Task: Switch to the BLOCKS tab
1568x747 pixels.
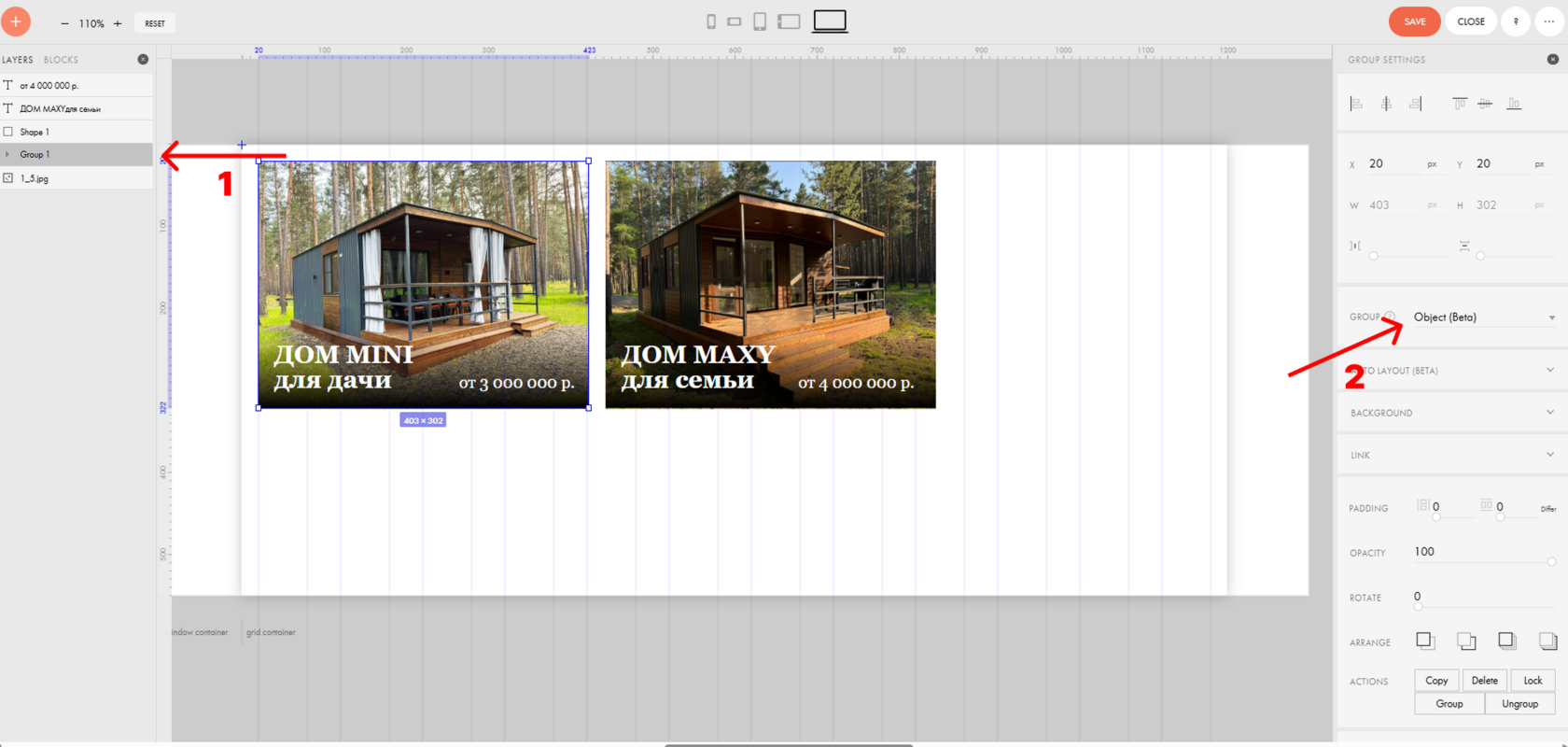Action: tap(62, 60)
